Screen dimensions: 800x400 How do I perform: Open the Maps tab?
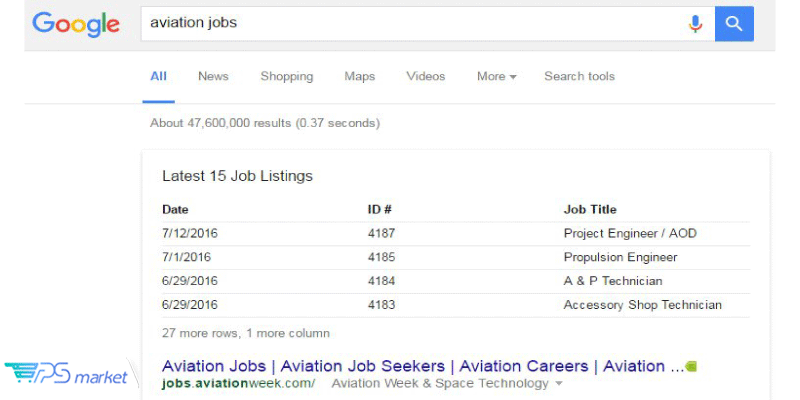[x=360, y=77]
